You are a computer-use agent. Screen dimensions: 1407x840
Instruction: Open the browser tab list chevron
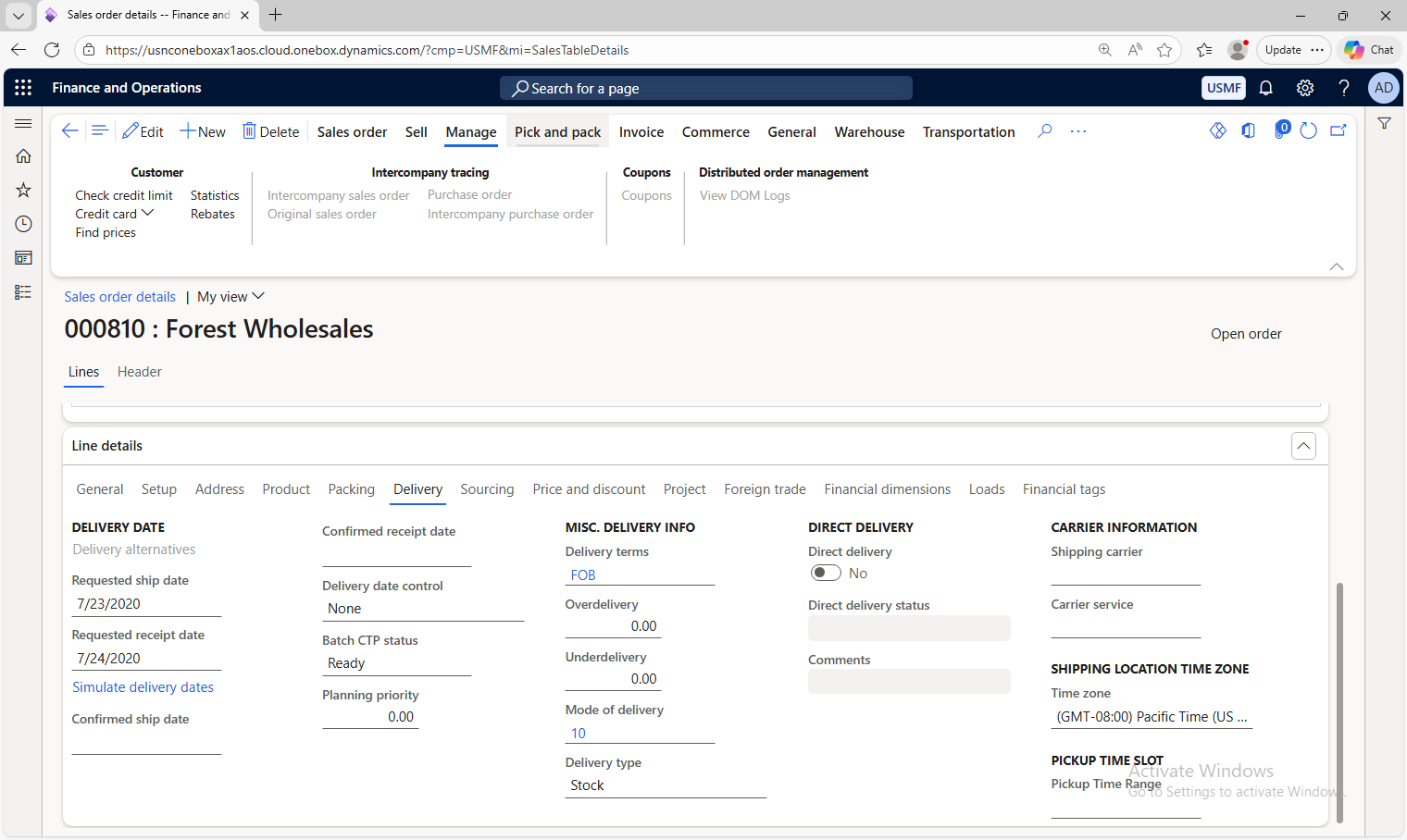pyautogui.click(x=19, y=15)
